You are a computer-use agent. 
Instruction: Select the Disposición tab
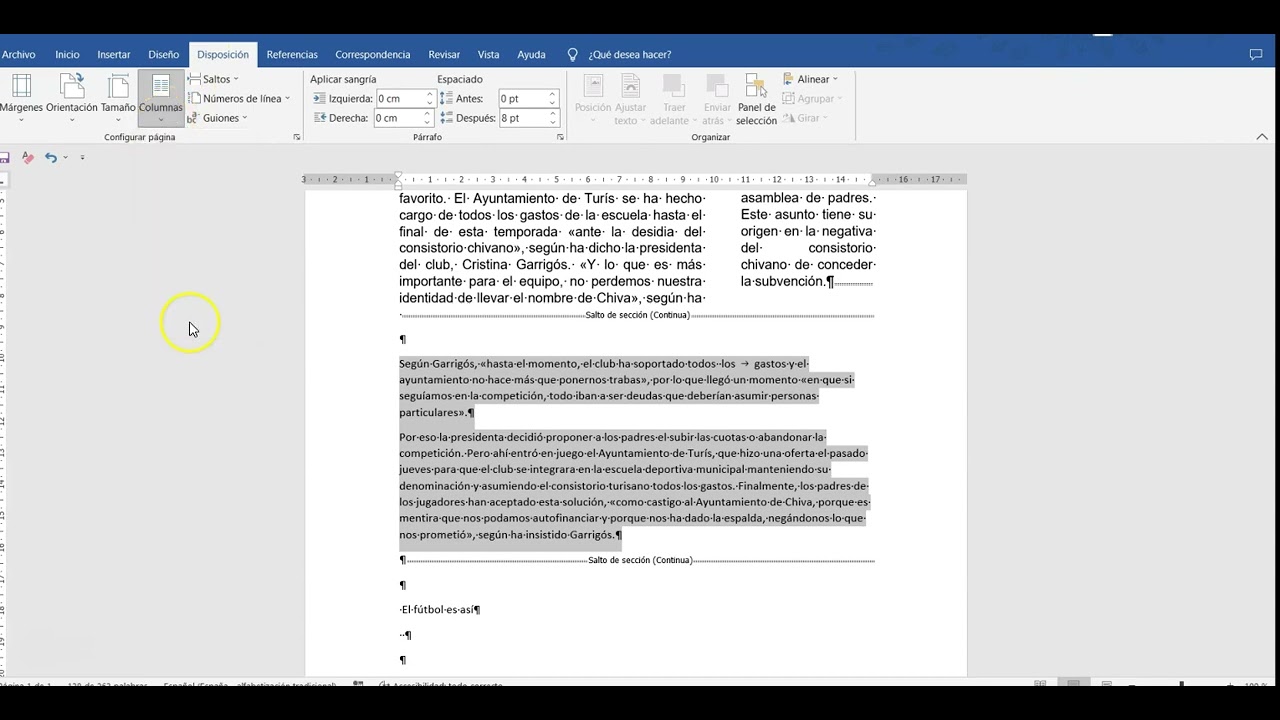point(223,55)
